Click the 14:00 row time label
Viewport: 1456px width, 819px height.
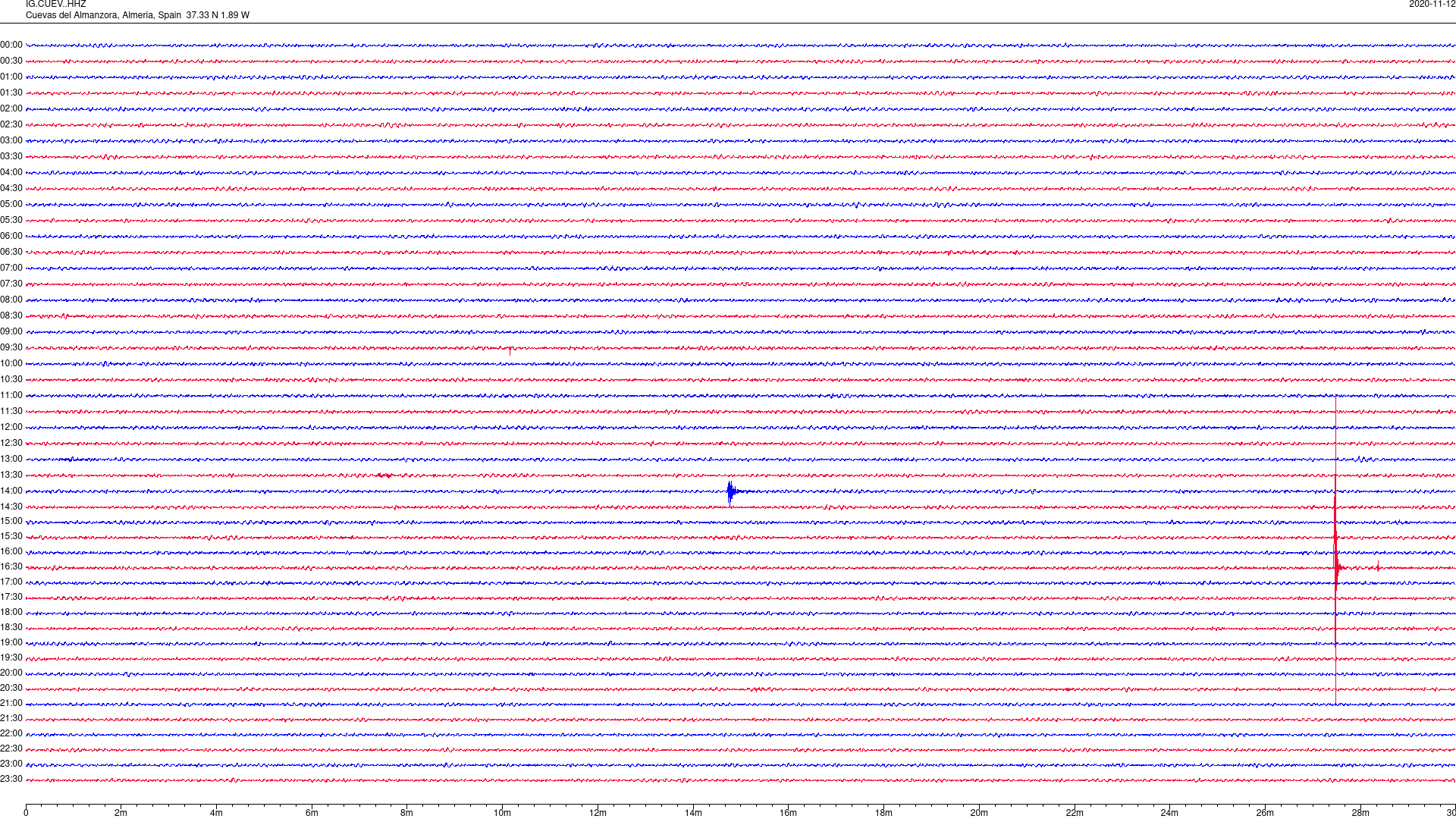pos(11,491)
